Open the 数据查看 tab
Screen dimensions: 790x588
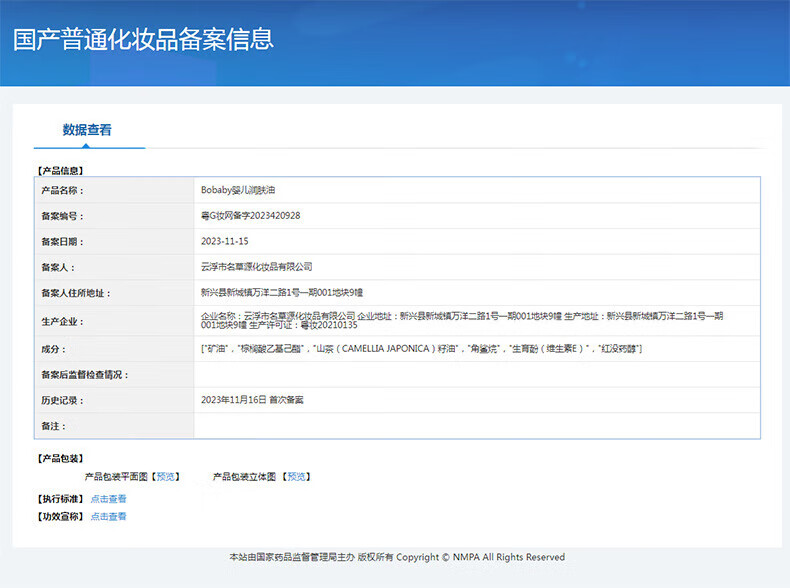pos(87,130)
